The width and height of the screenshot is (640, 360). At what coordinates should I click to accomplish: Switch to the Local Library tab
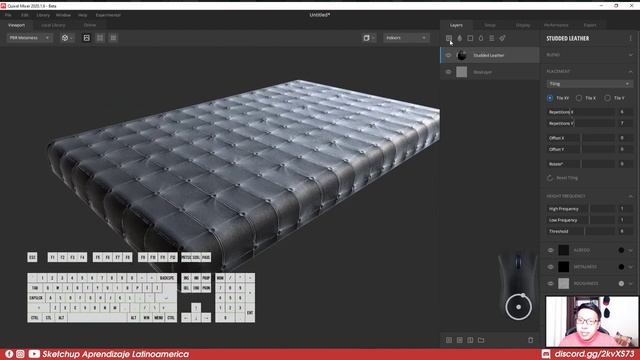click(x=53, y=25)
